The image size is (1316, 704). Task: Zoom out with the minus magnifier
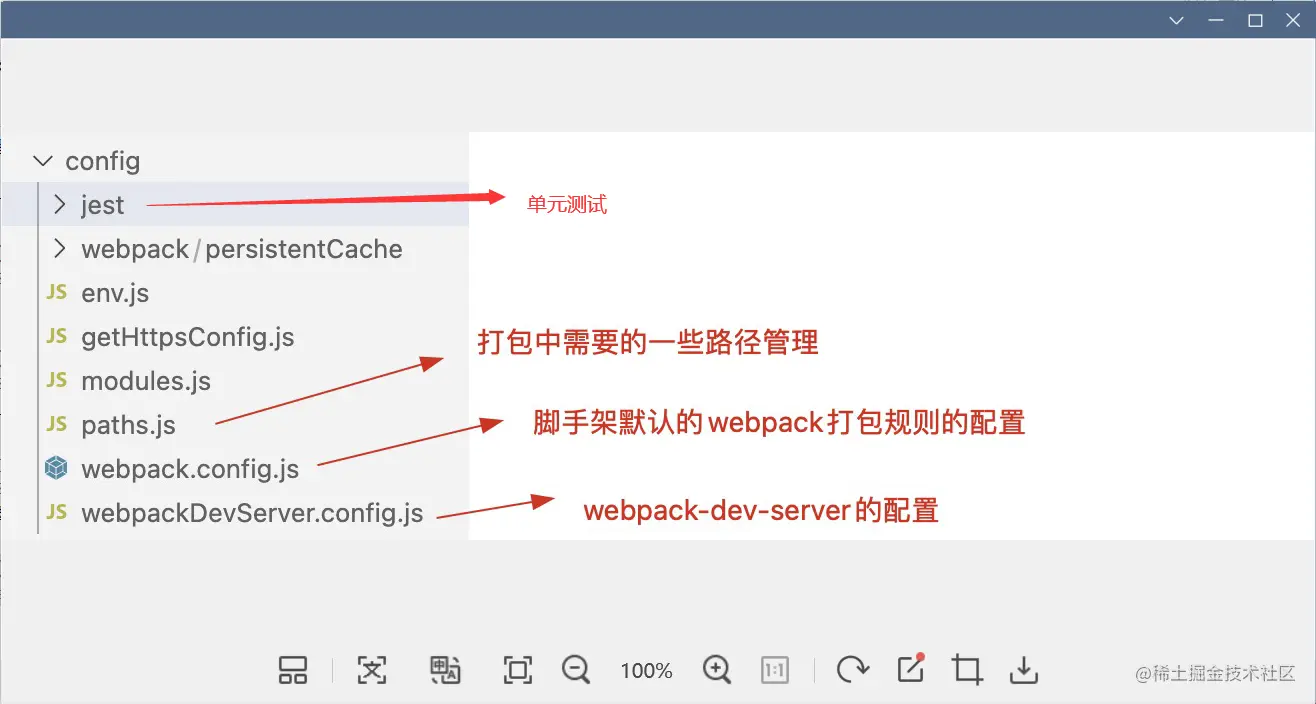[x=576, y=670]
